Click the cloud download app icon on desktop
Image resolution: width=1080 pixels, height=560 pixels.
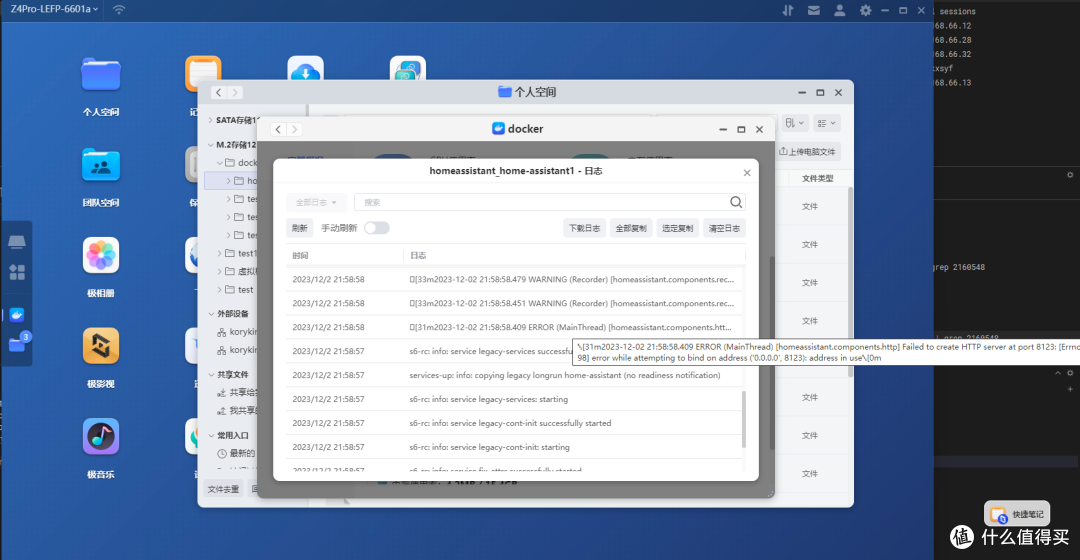pyautogui.click(x=305, y=69)
